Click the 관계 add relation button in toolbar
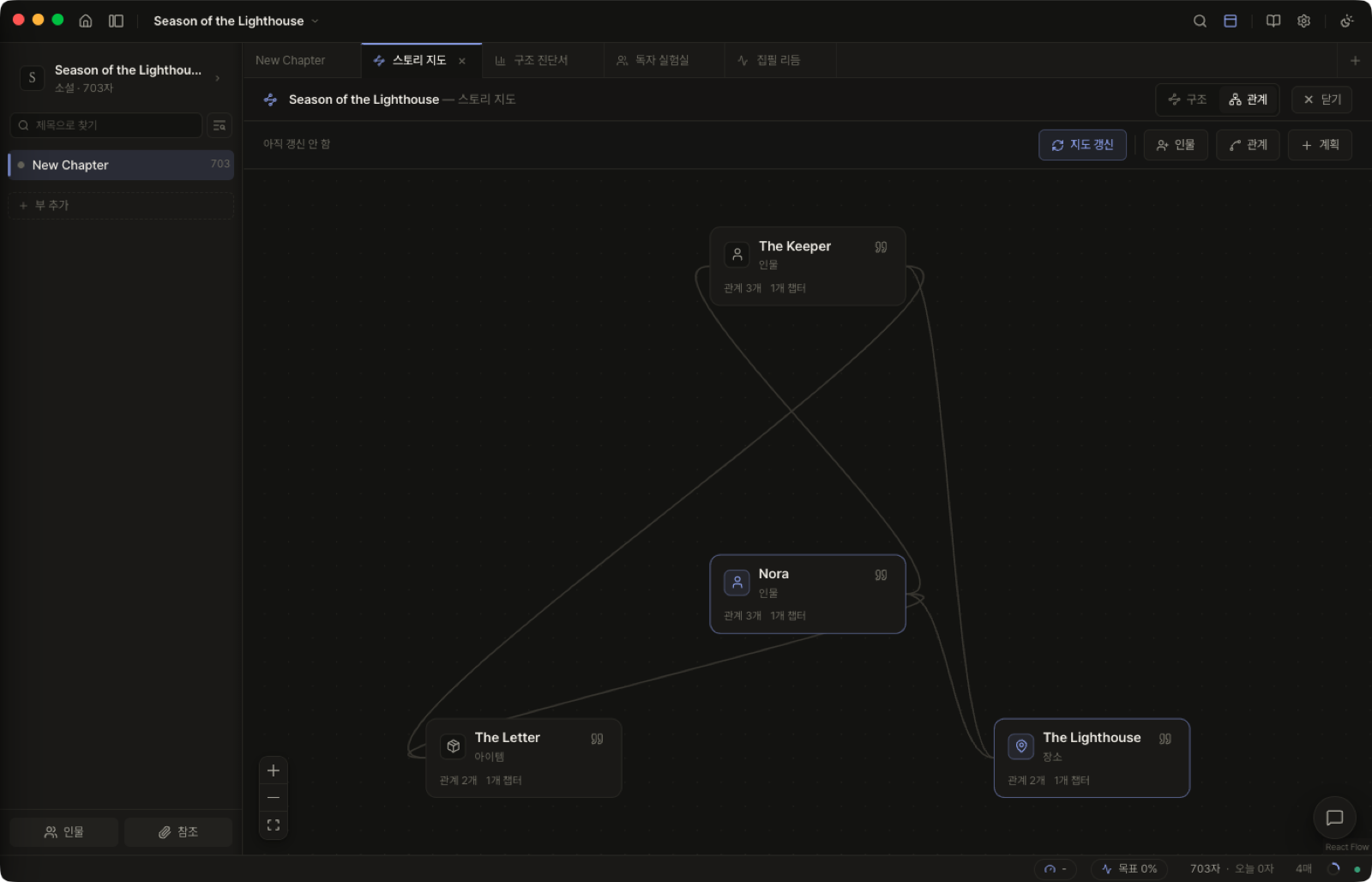The image size is (1372, 882). (x=1248, y=145)
